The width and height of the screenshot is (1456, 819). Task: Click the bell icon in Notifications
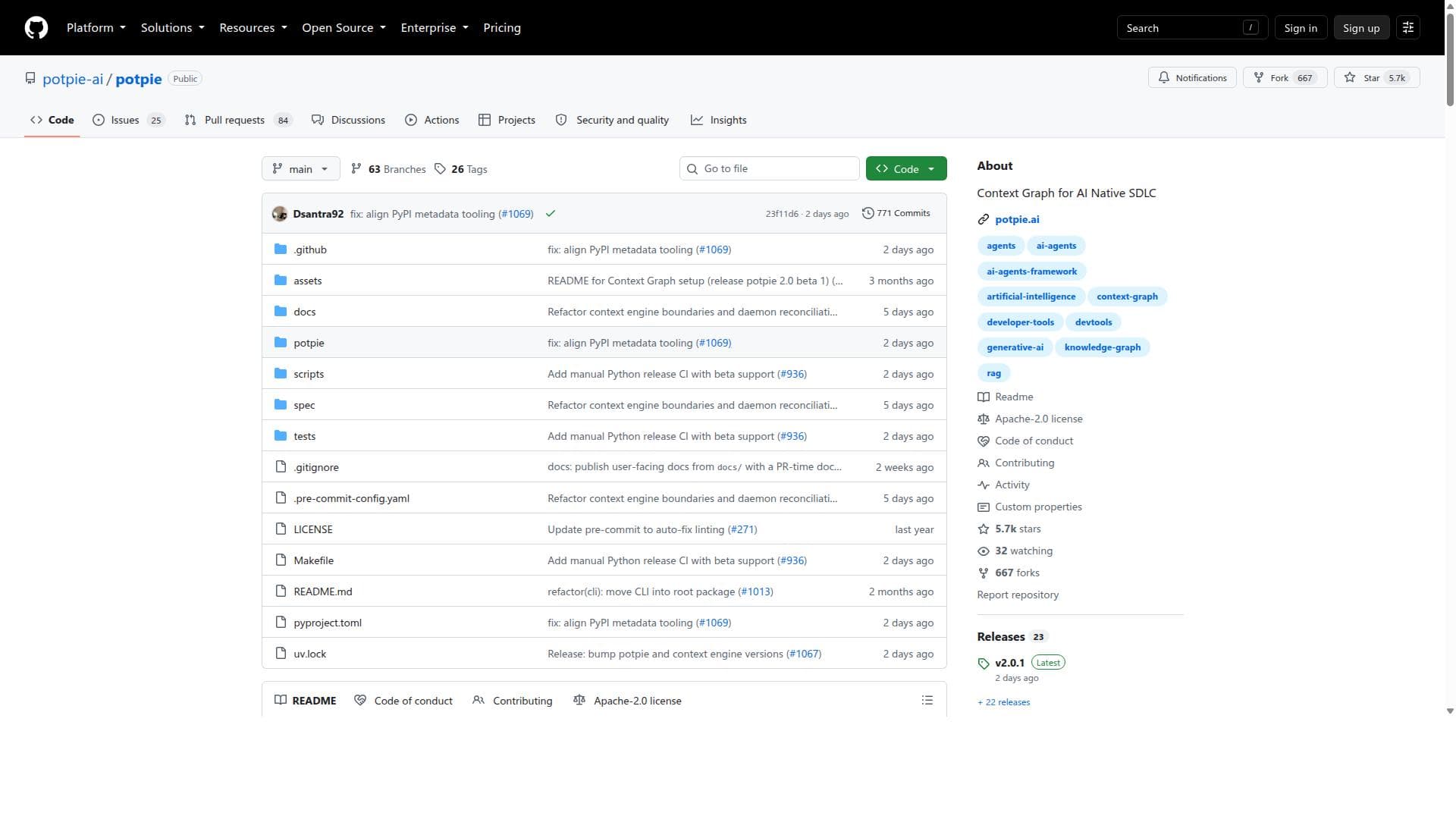pos(1164,78)
